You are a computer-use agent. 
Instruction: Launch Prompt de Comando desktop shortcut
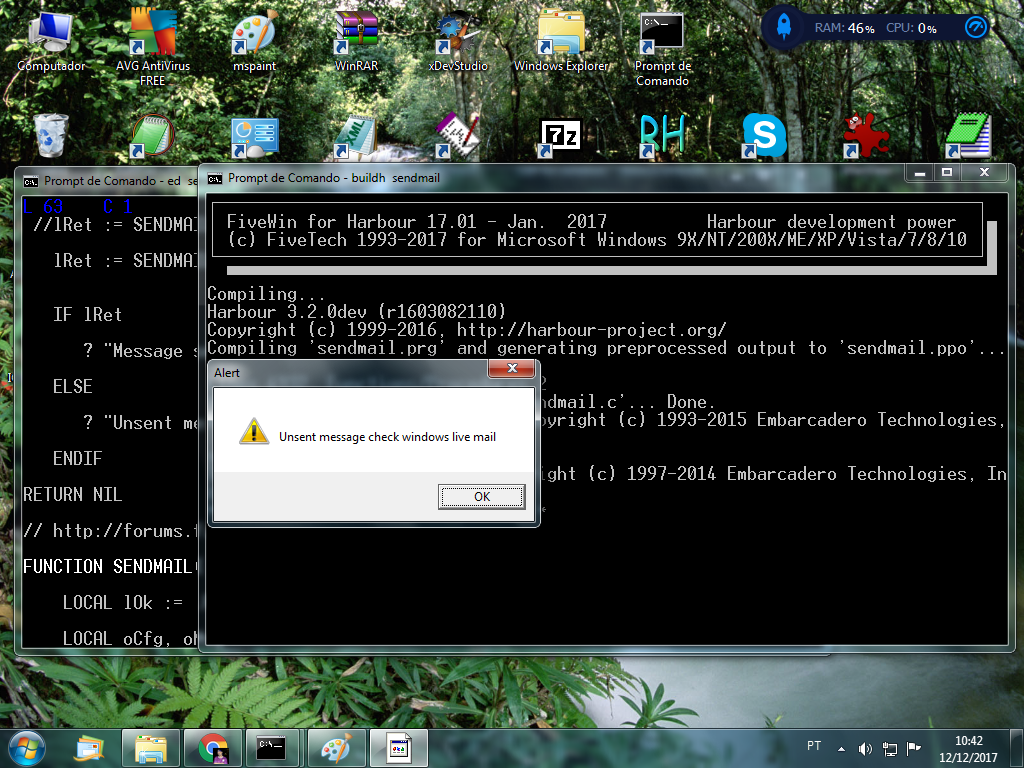(x=662, y=35)
